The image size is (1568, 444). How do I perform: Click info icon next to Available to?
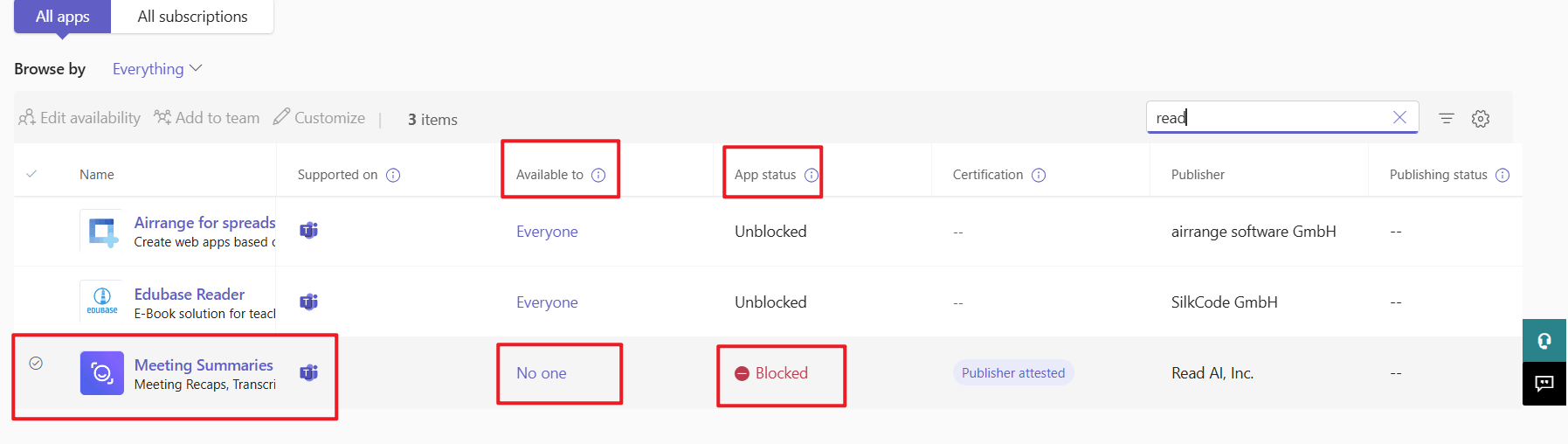(x=598, y=175)
